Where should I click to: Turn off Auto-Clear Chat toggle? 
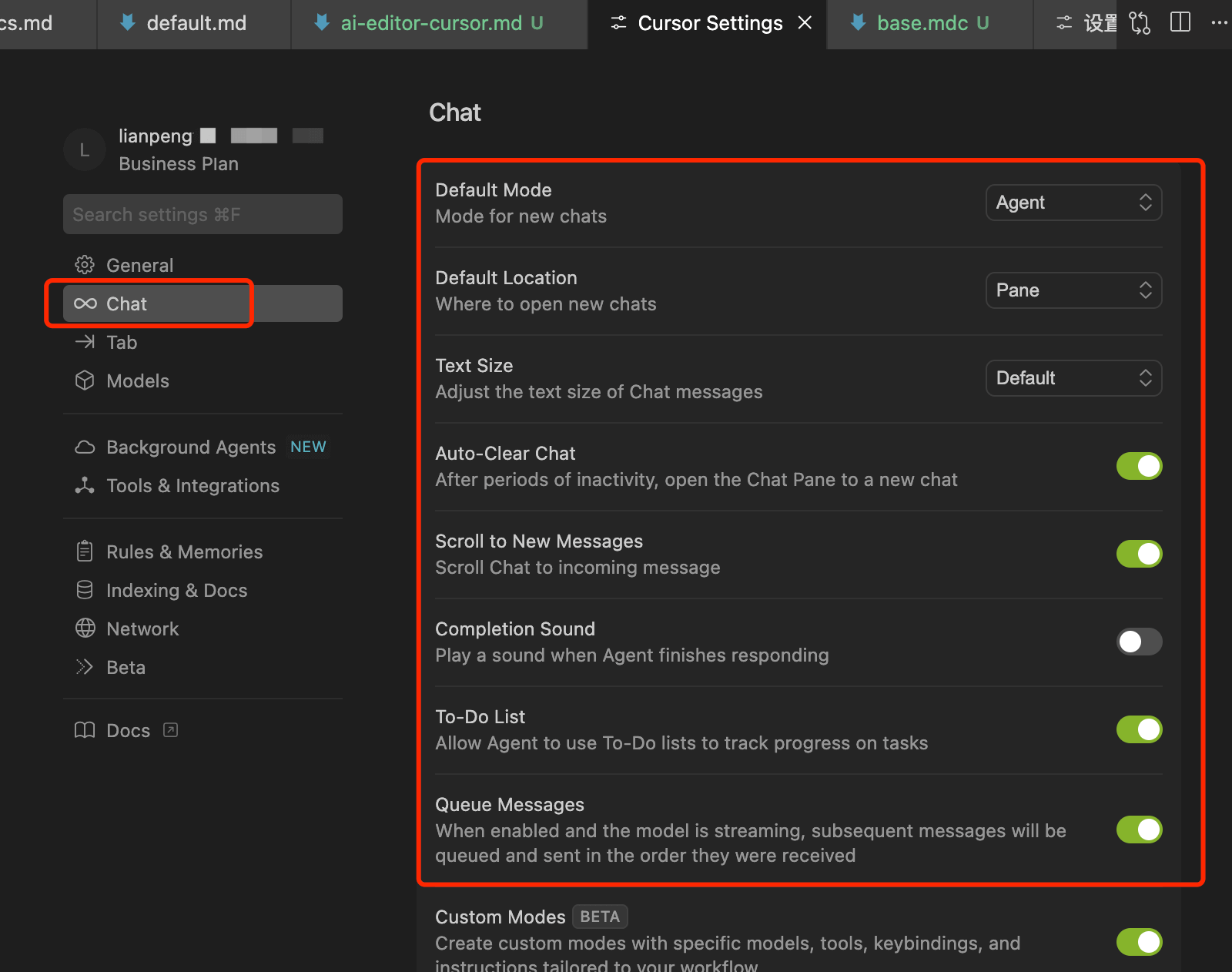[x=1139, y=466]
